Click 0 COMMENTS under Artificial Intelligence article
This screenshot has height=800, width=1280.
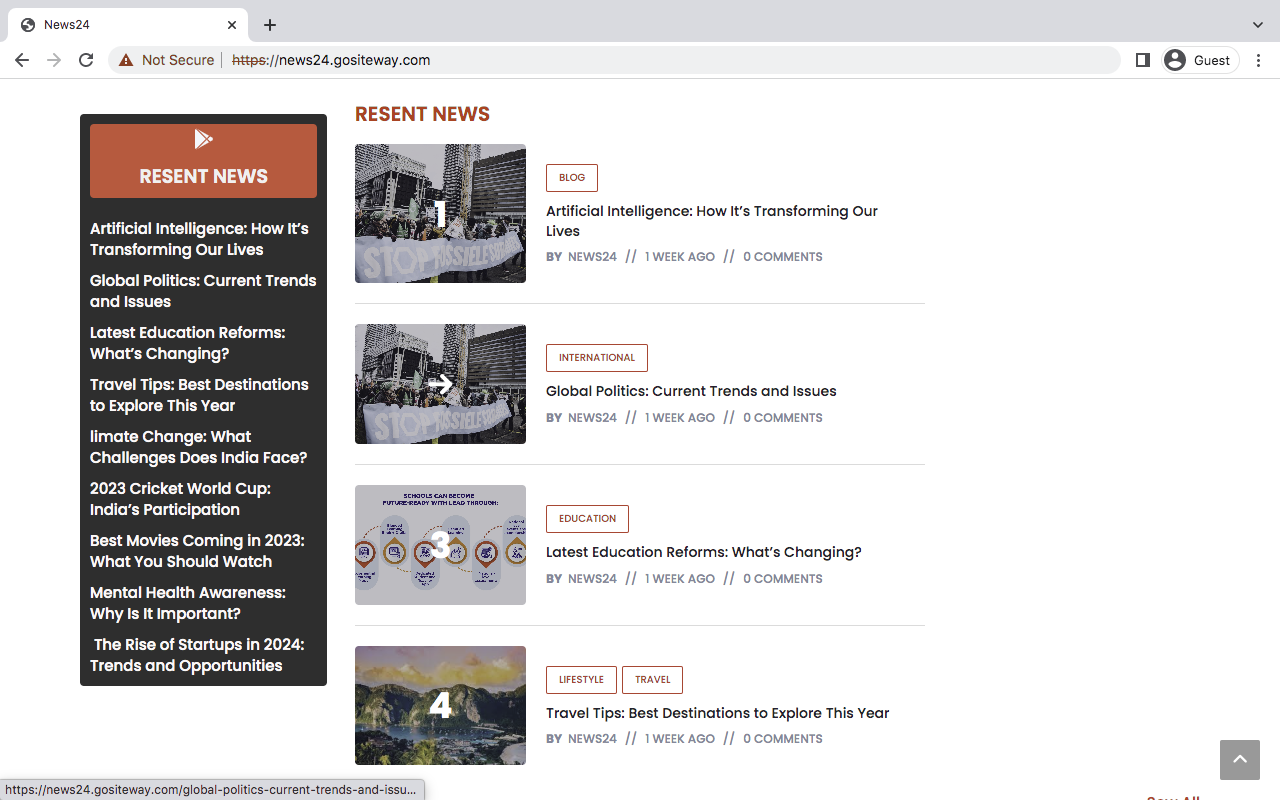[x=783, y=257]
